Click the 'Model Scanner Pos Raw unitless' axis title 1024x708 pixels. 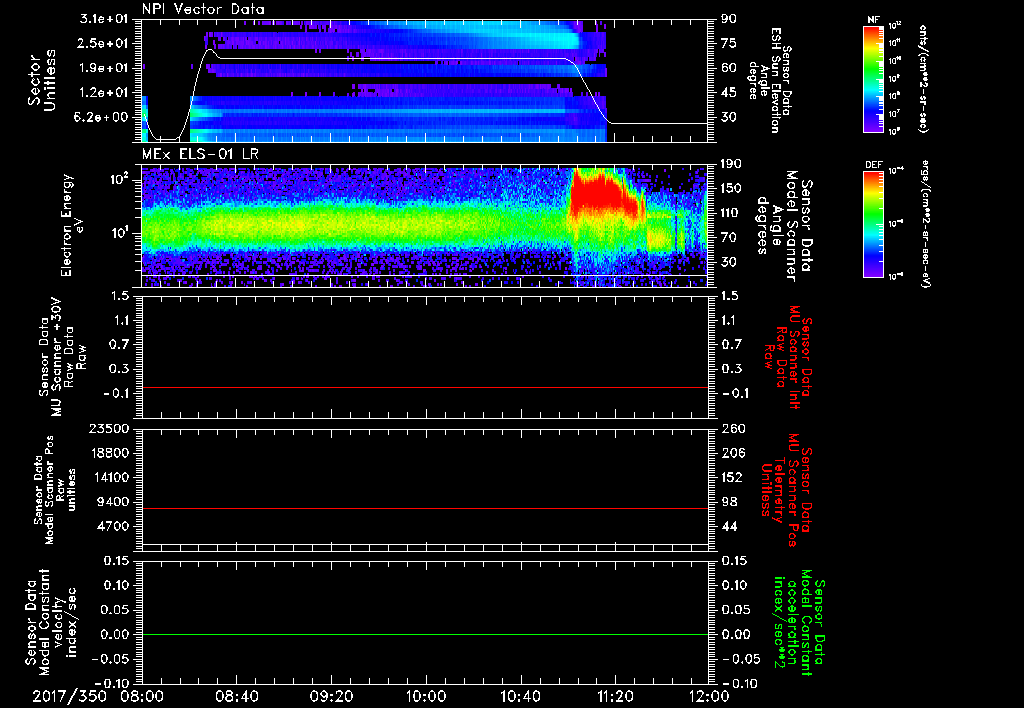point(55,490)
